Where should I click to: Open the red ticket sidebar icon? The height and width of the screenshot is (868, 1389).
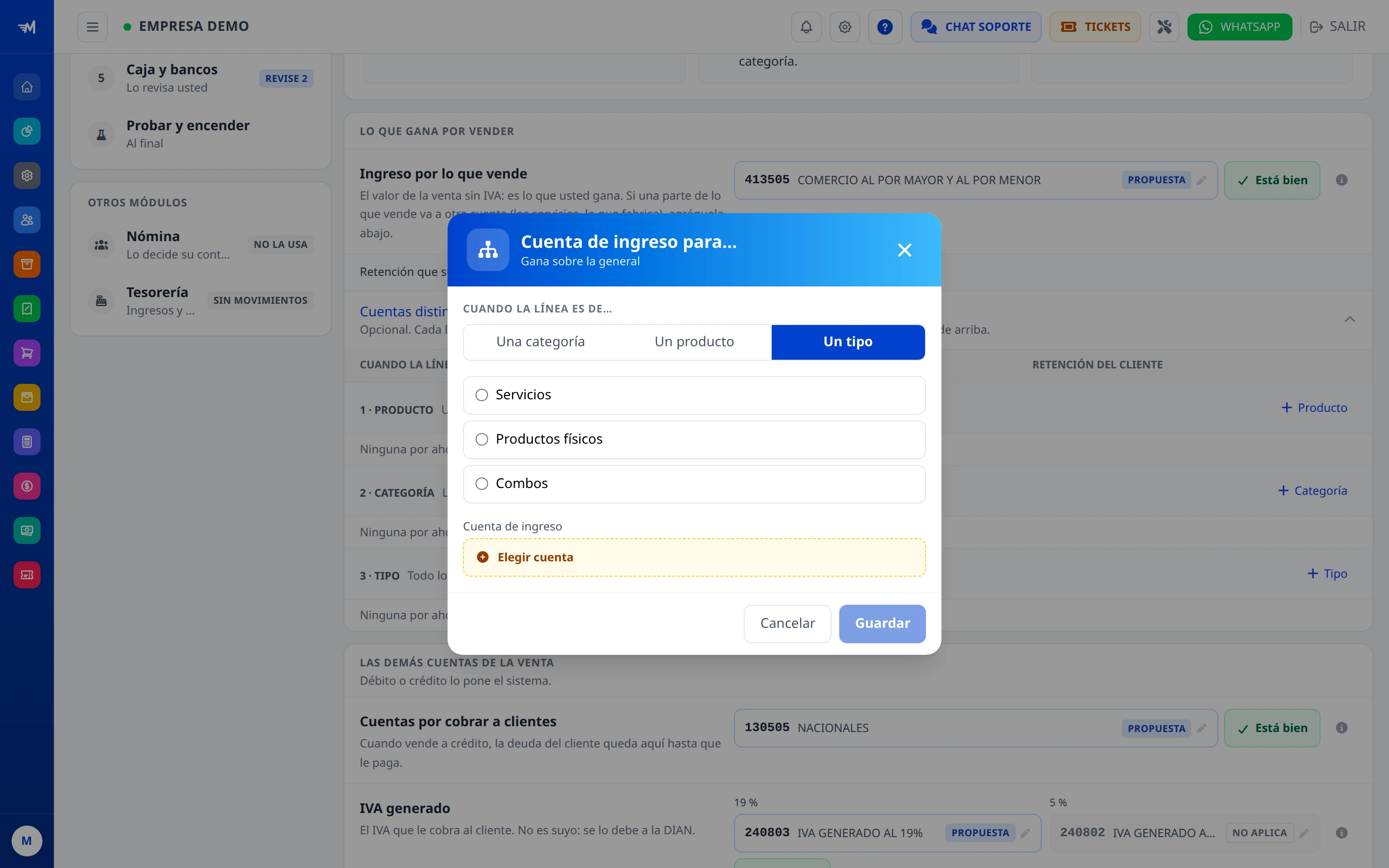(x=27, y=575)
